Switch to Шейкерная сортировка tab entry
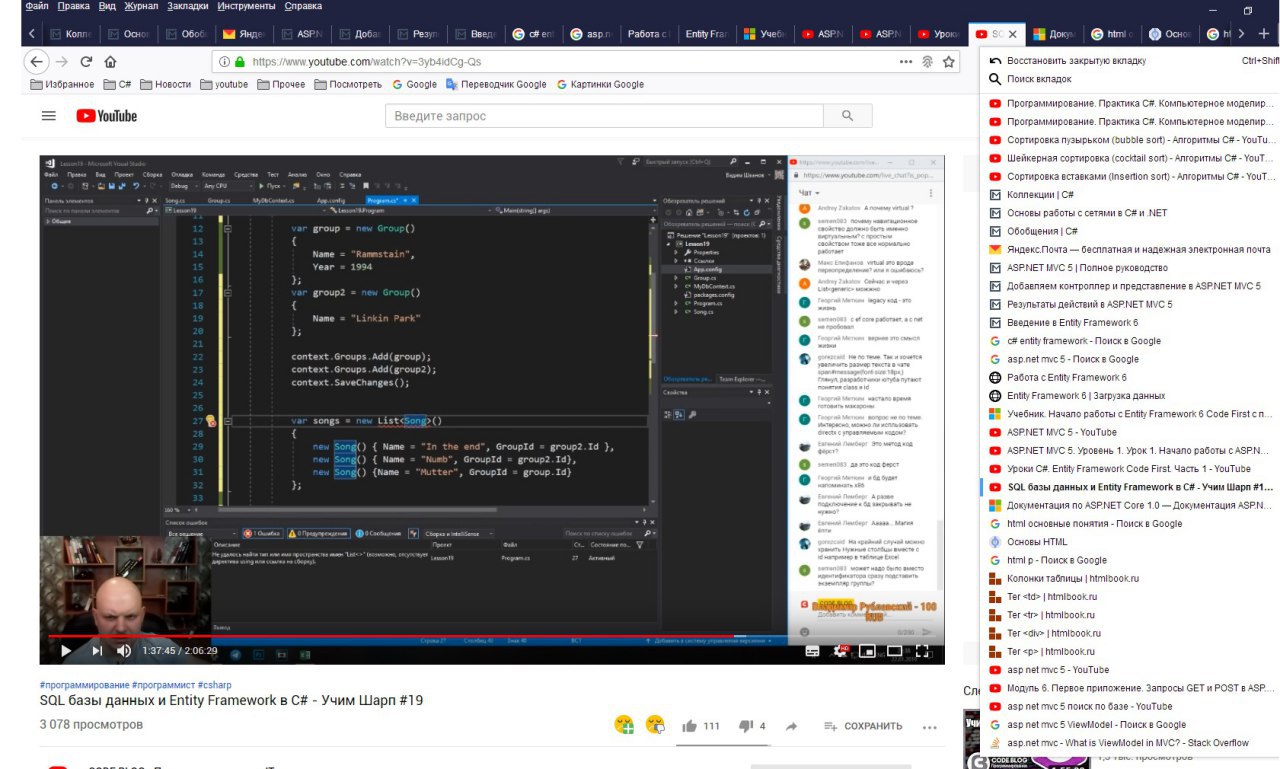The width and height of the screenshot is (1280, 769). point(1130,158)
